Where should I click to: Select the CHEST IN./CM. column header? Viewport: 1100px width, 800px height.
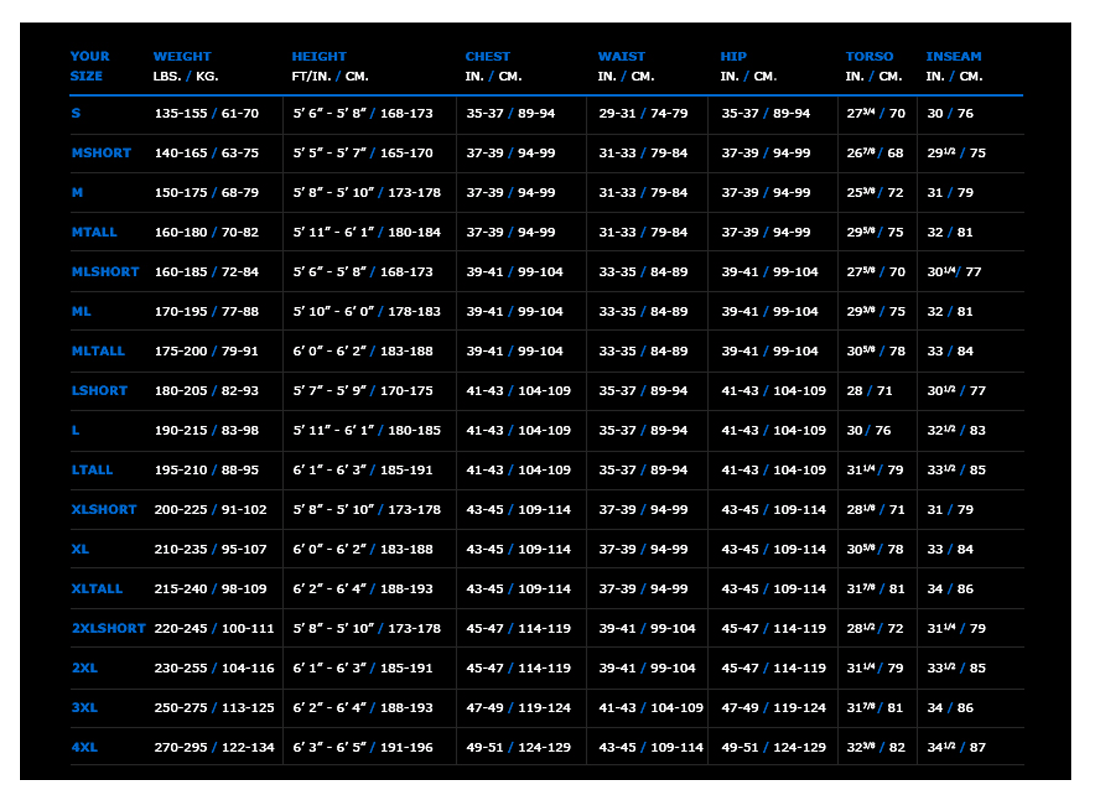[x=486, y=65]
